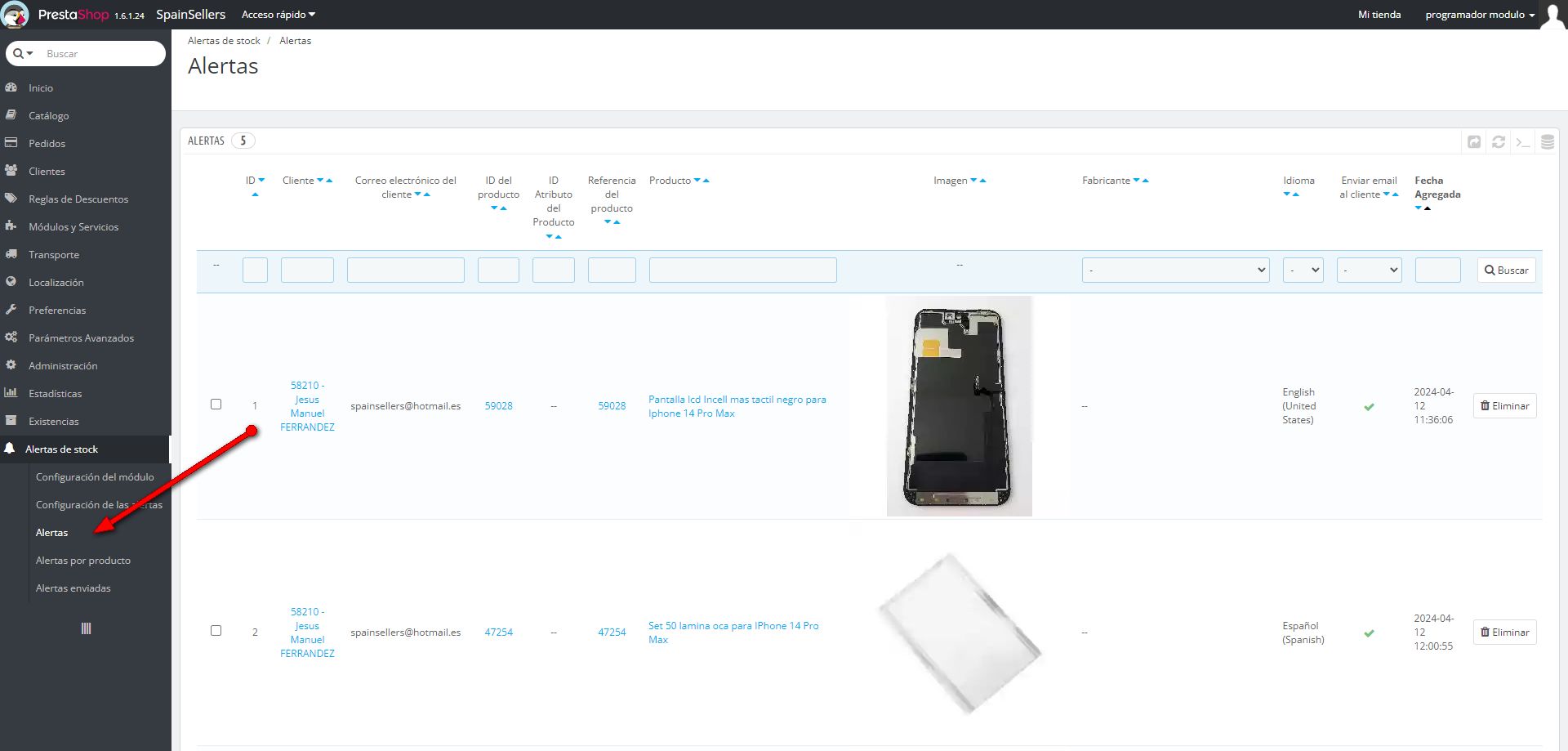This screenshot has height=751, width=1568.
Task: Collapse the sidebar menu with the bars icon
Action: (x=86, y=628)
